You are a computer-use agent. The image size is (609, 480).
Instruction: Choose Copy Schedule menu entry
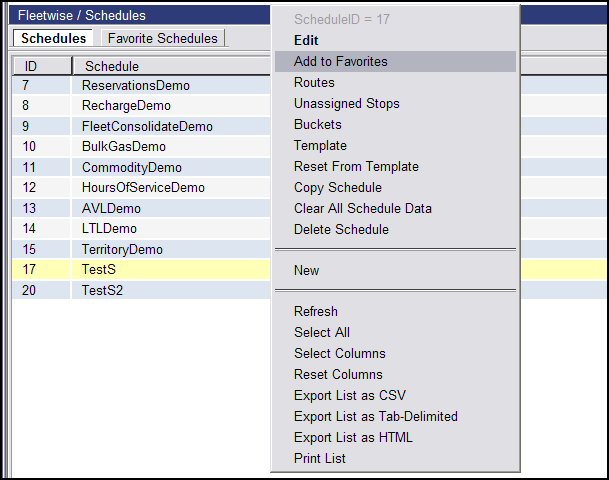click(x=395, y=187)
